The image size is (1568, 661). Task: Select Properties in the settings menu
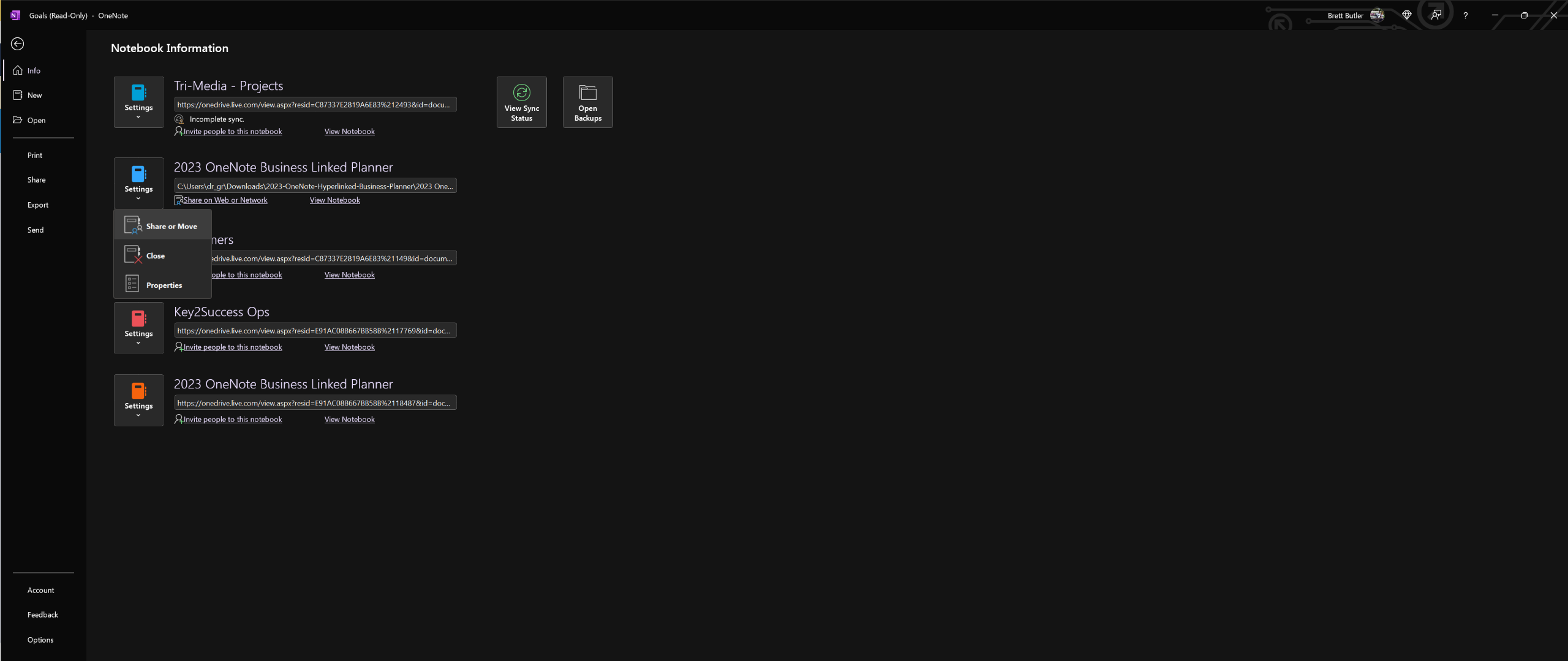coord(162,285)
